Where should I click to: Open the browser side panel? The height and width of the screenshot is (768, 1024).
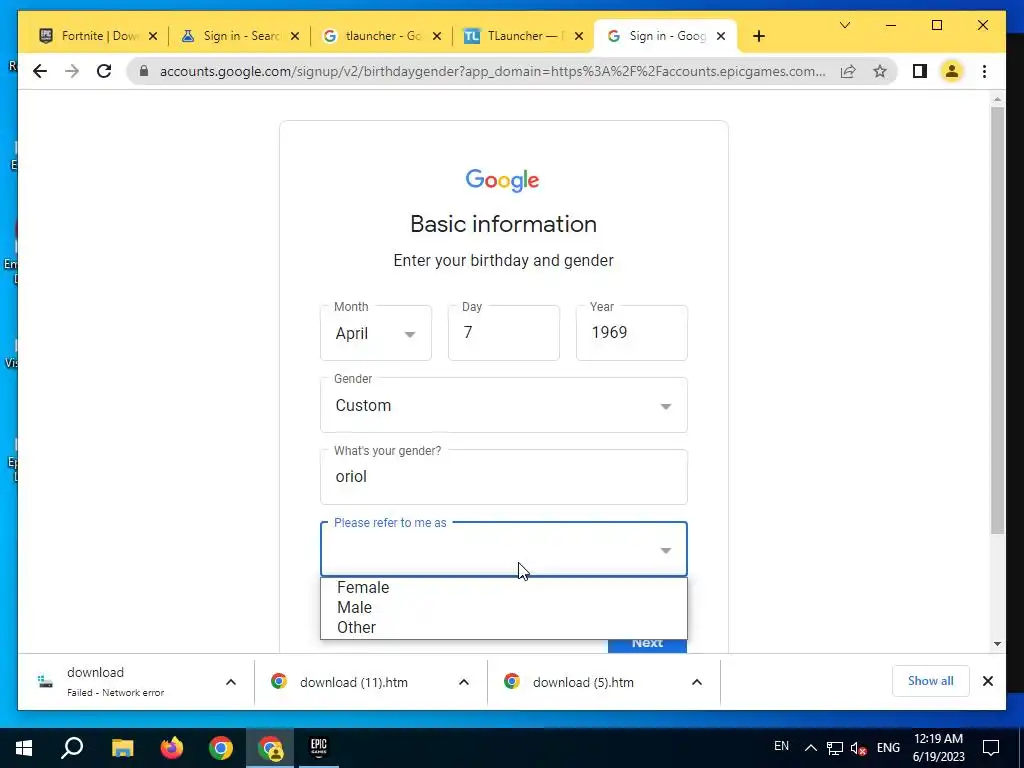tap(920, 71)
